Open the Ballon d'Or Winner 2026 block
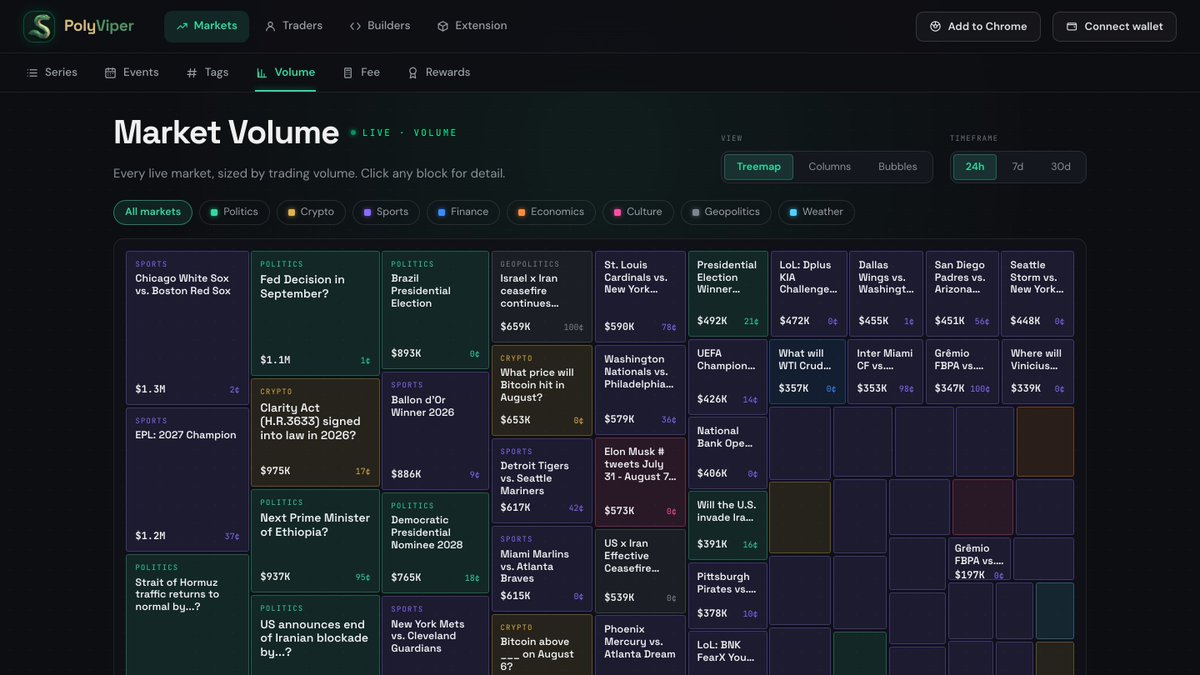Image resolution: width=1200 pixels, height=675 pixels. click(x=435, y=431)
